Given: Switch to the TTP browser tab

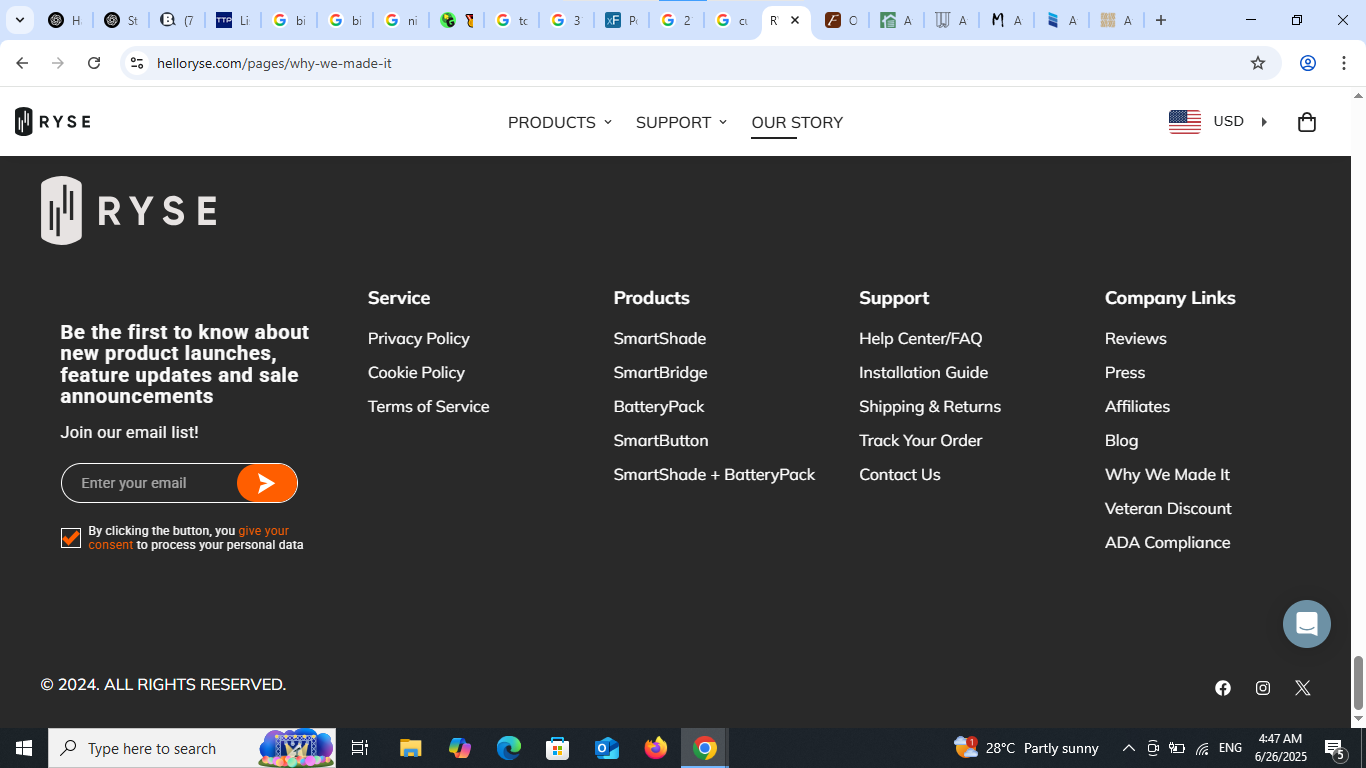Looking at the screenshot, I should tap(232, 20).
